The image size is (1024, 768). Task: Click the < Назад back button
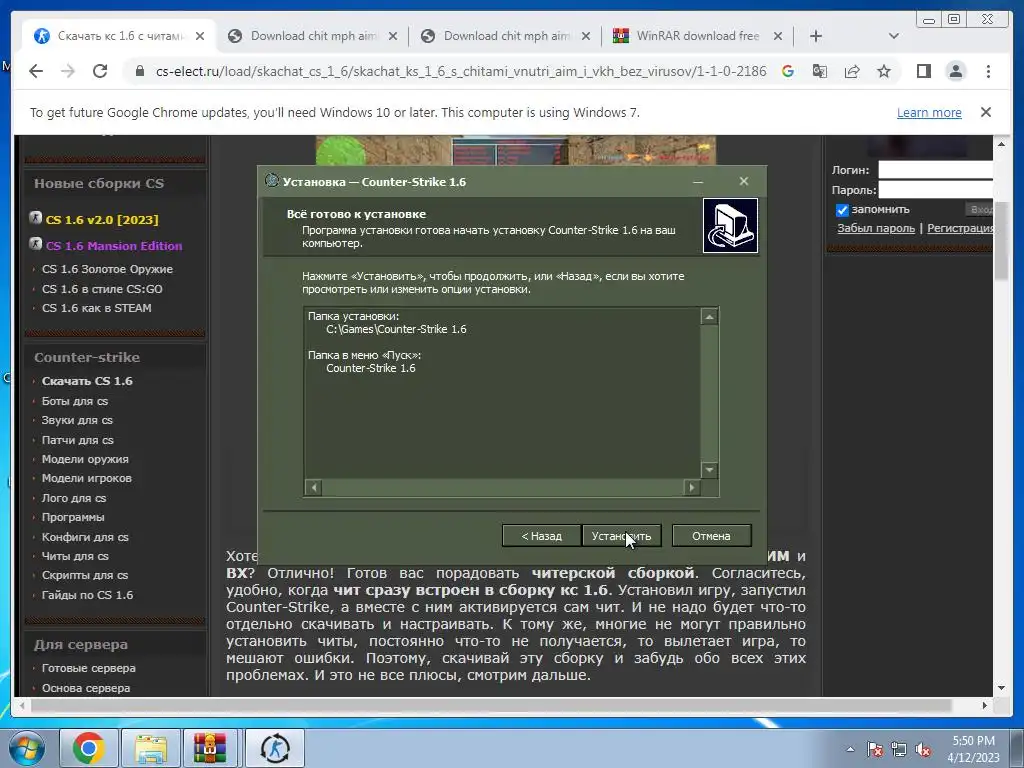(x=541, y=536)
